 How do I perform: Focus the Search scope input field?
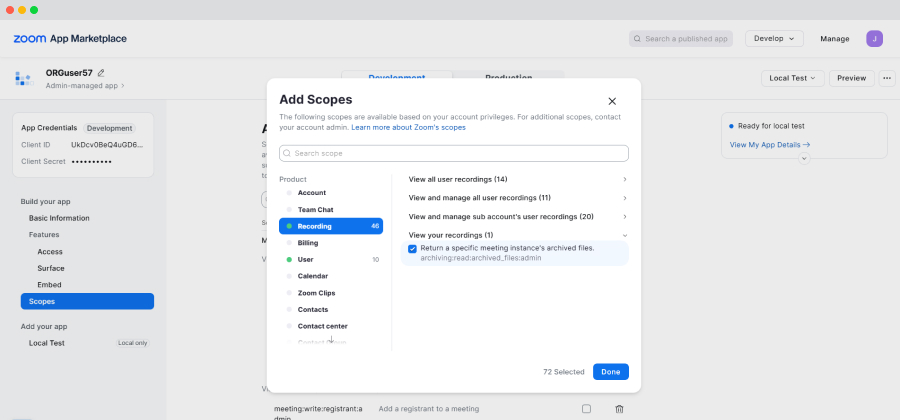453,153
